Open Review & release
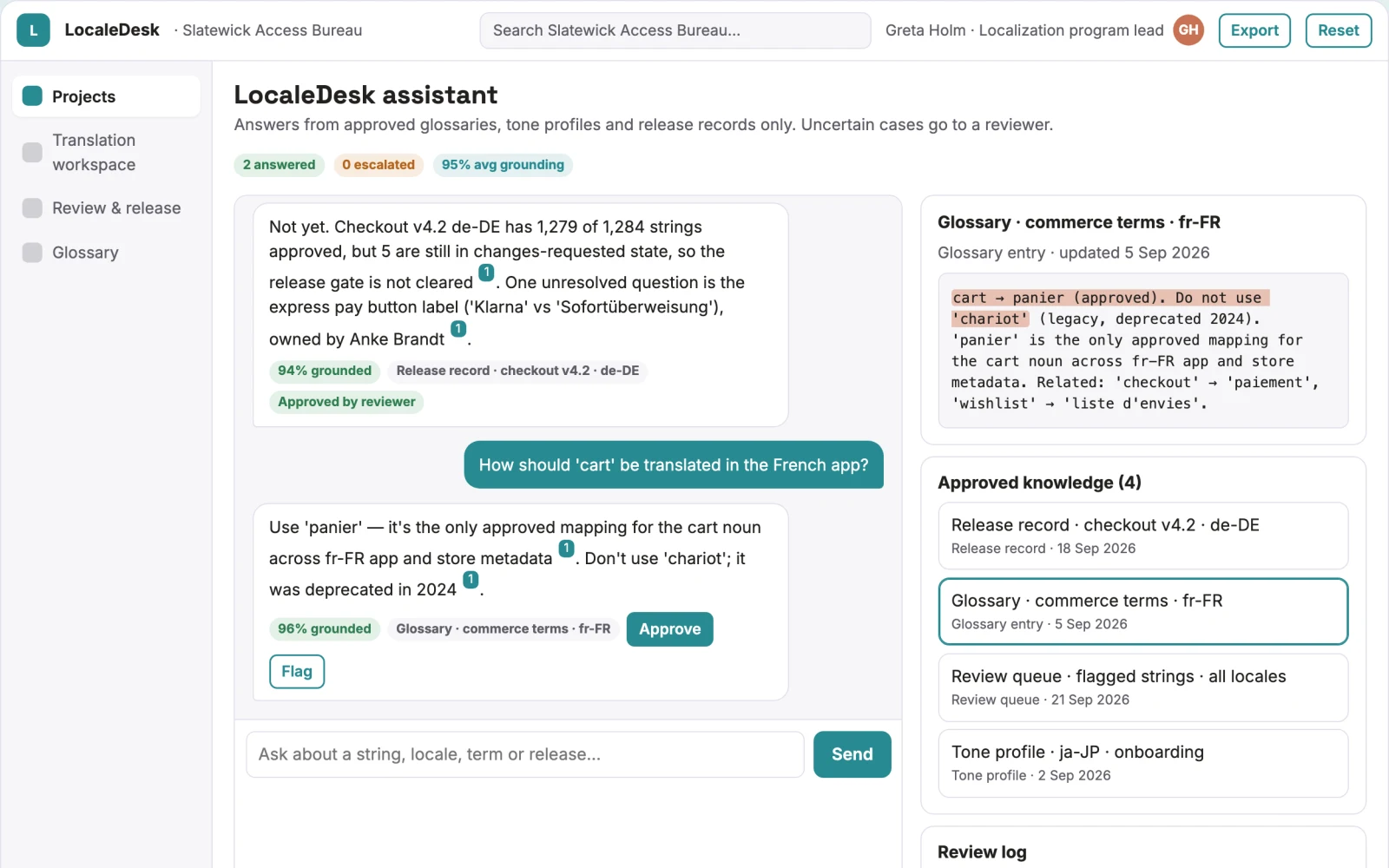Screen dimensions: 1389x868 point(106,208)
